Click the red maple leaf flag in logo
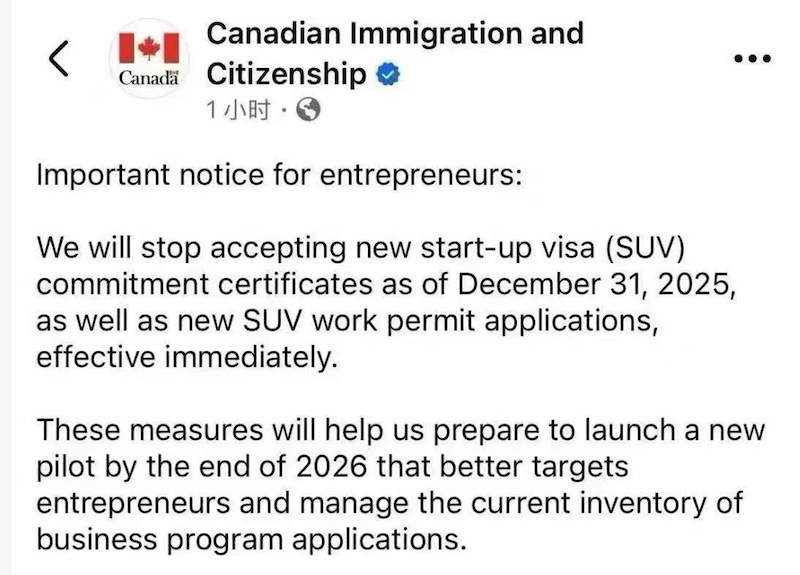 [148, 48]
